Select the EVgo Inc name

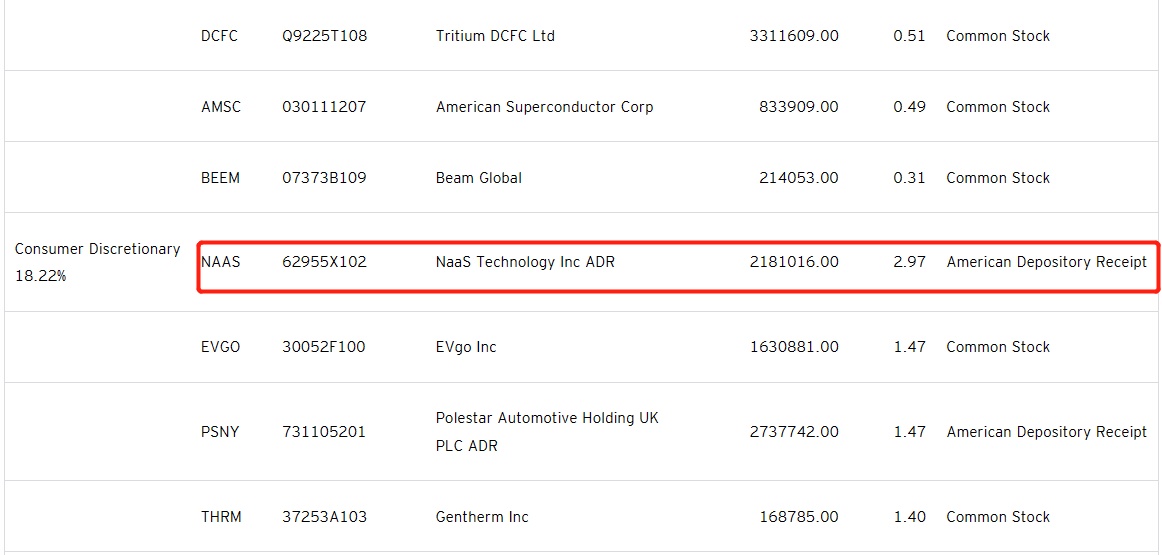pyautogui.click(x=466, y=347)
